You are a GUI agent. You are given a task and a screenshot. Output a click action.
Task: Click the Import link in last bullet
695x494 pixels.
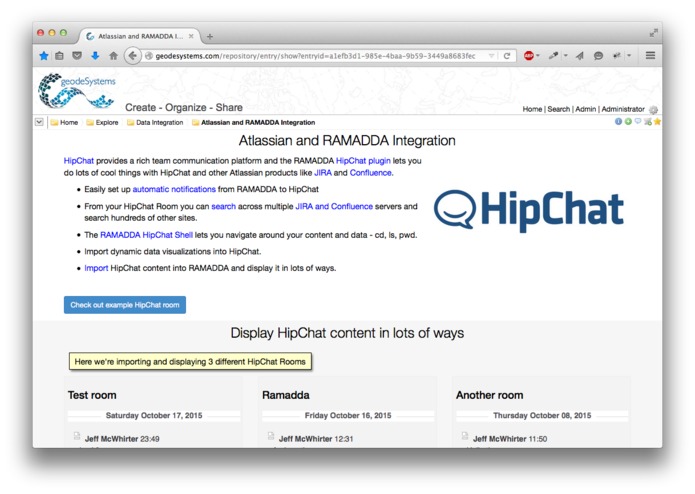click(x=96, y=268)
